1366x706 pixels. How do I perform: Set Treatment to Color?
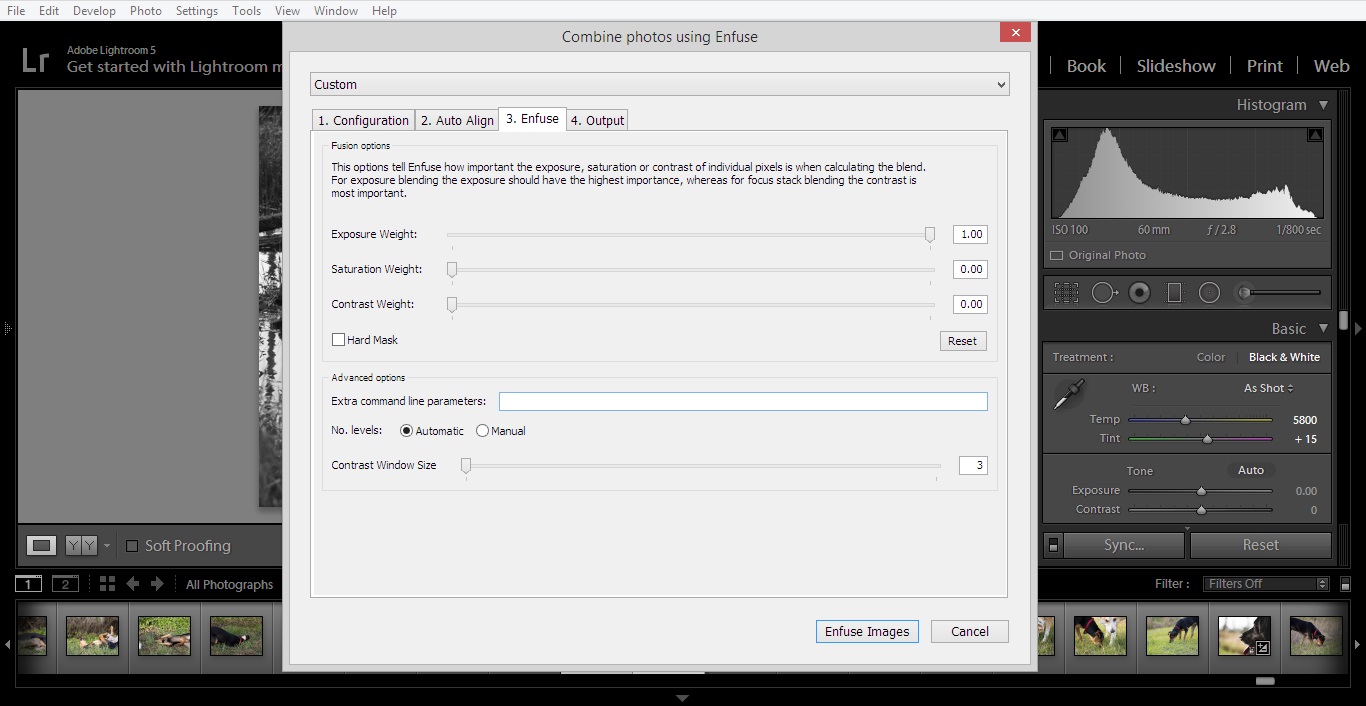1211,357
